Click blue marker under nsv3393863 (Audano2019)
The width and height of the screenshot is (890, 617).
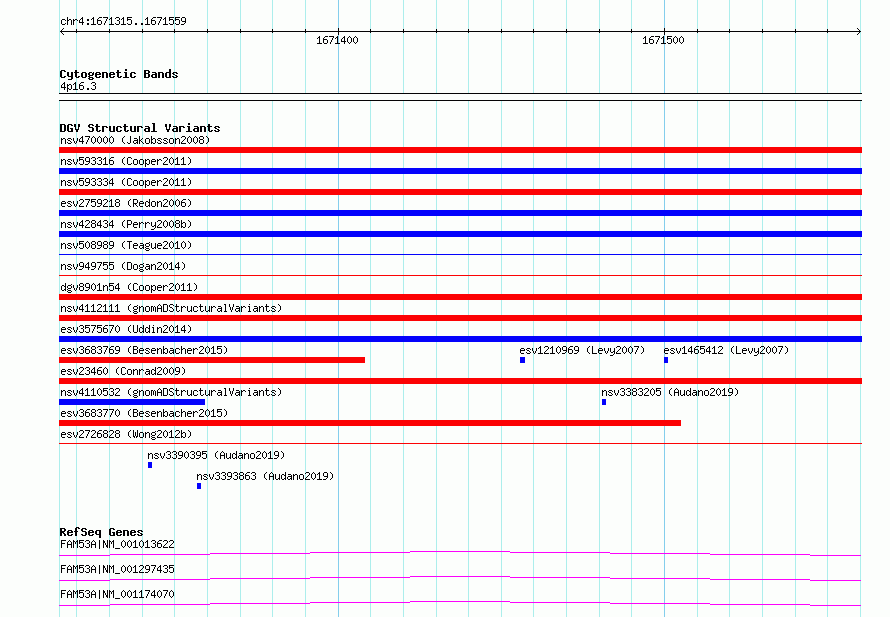[199, 486]
